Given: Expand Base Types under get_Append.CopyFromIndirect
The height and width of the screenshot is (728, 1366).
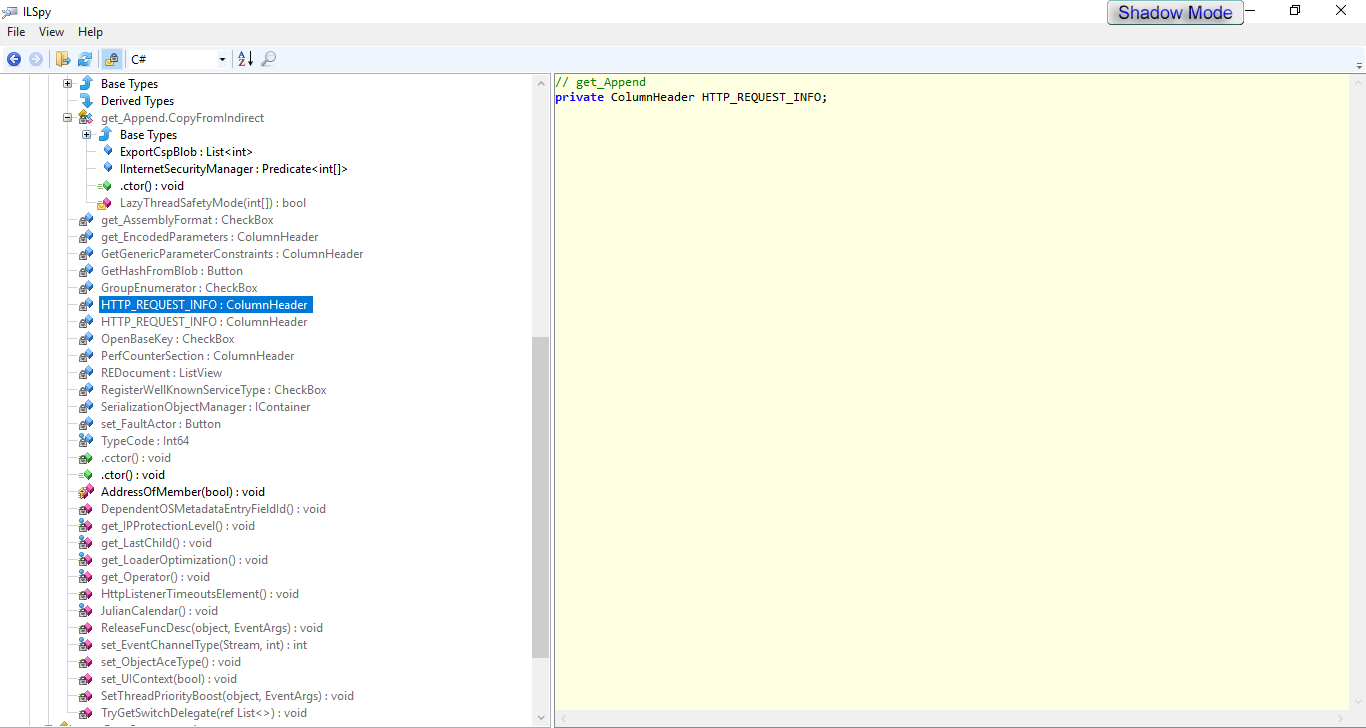Looking at the screenshot, I should (x=87, y=135).
